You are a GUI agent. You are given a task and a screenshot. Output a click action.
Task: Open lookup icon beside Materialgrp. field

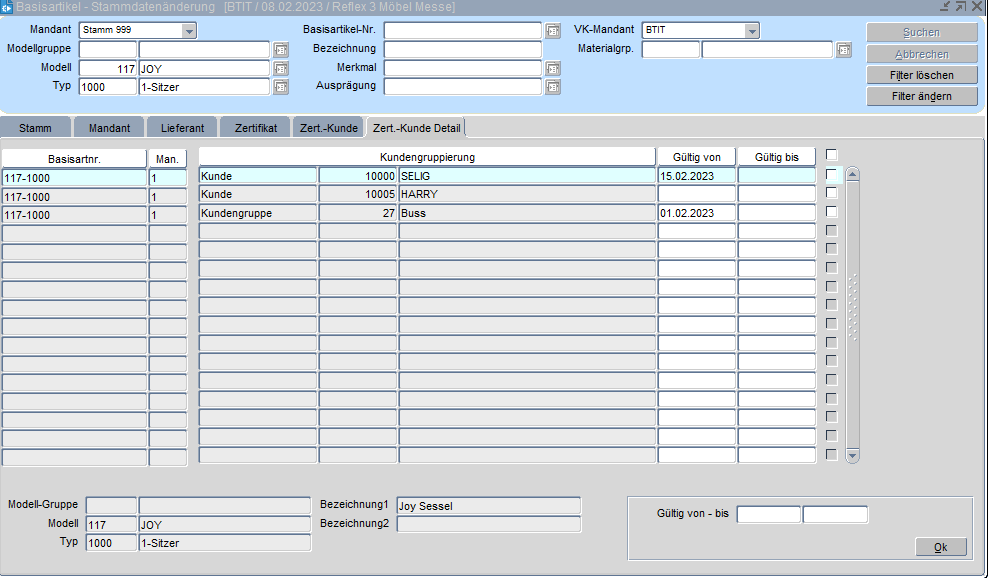click(844, 49)
